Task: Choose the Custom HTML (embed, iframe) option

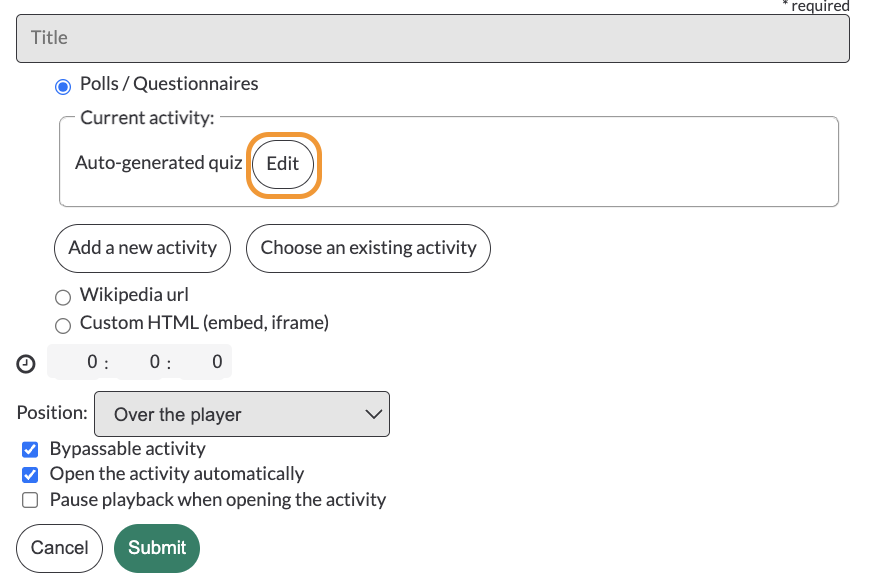Action: pos(63,325)
